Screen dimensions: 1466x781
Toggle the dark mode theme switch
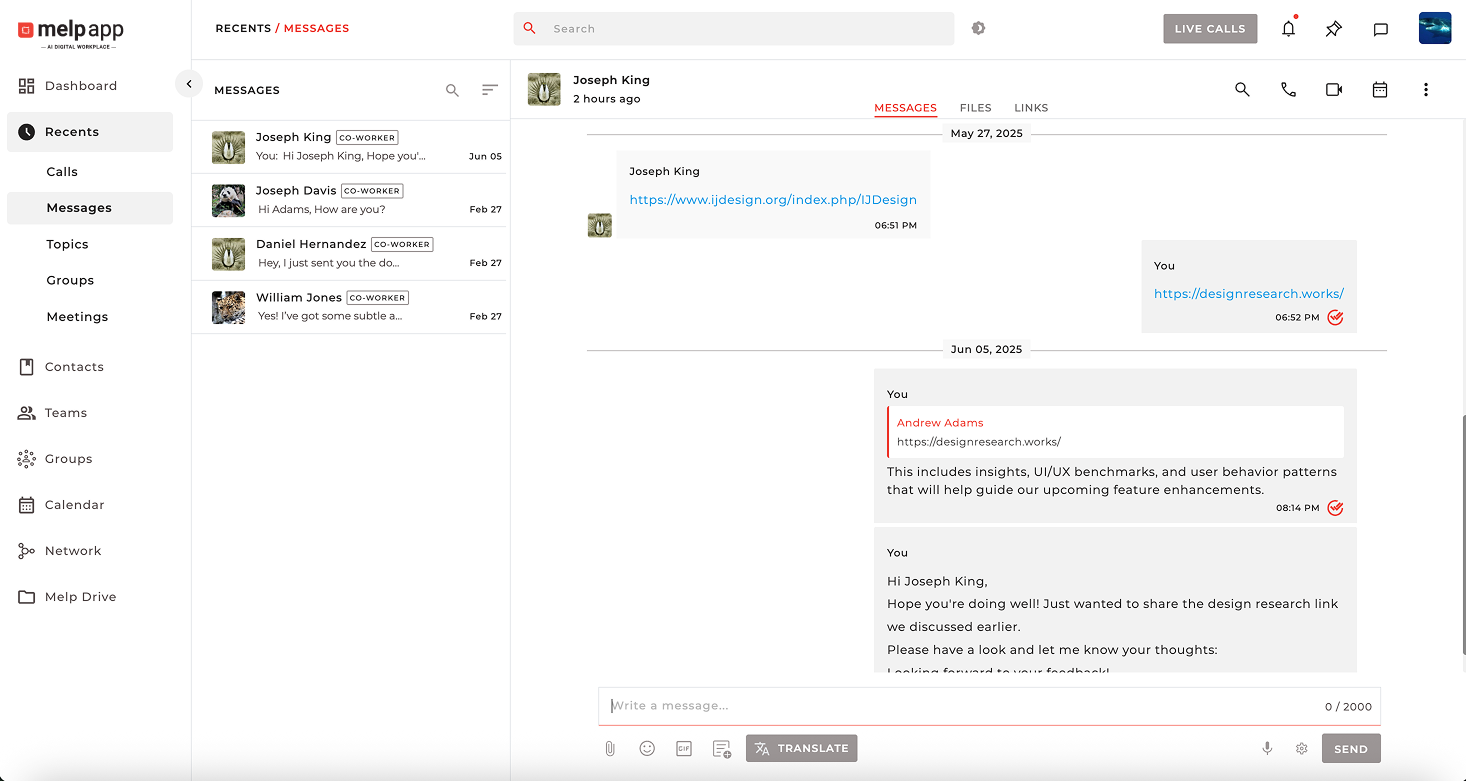[978, 28]
